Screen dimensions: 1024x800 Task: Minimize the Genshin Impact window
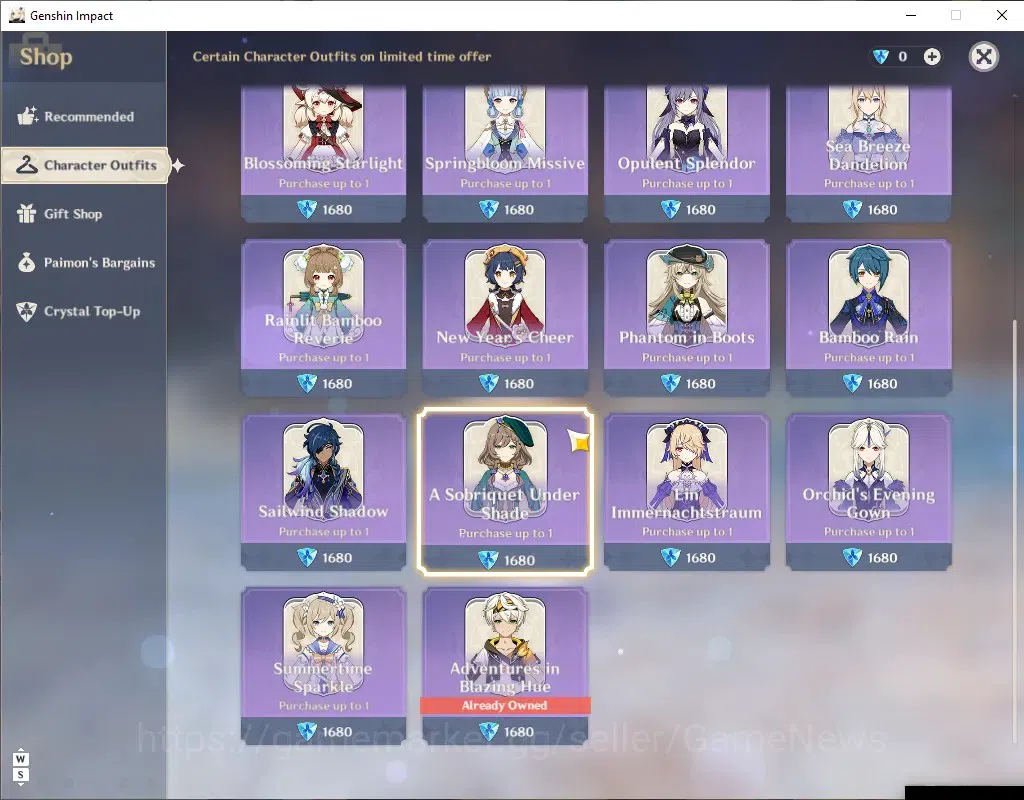pos(911,15)
